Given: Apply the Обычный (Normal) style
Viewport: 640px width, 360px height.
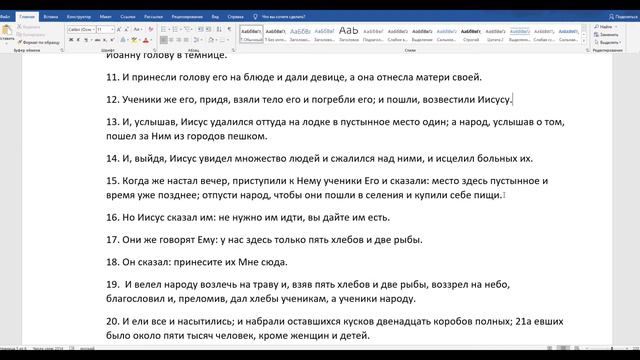Looking at the screenshot, I should click(x=251, y=34).
